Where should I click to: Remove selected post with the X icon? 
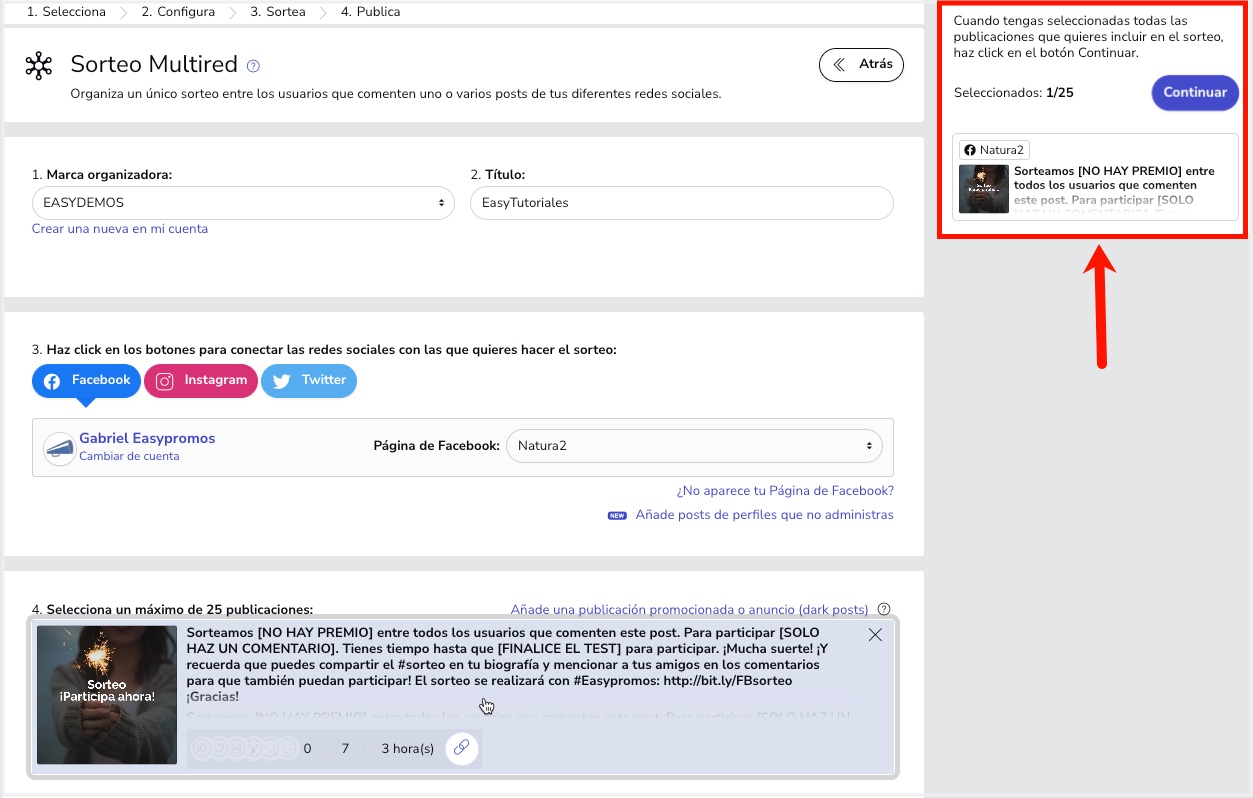coord(875,635)
